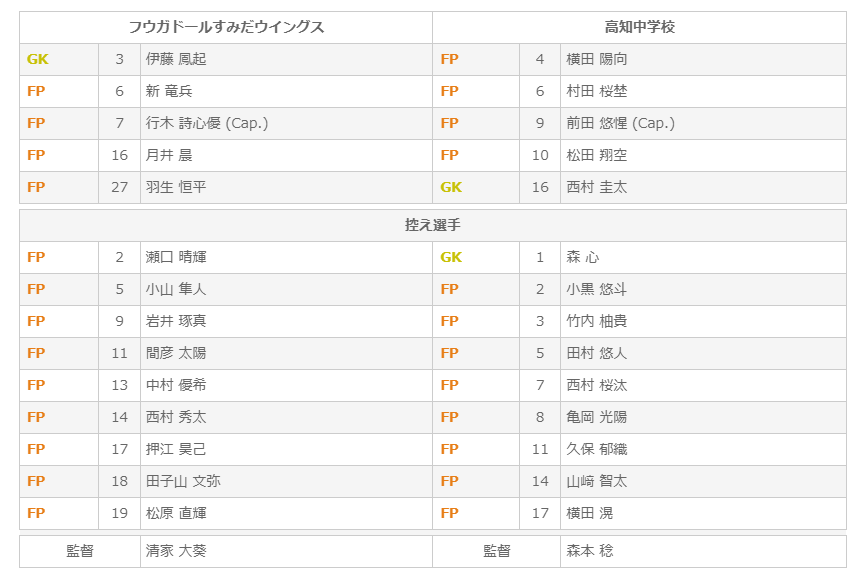
Task: Click coach name 森本 稔
Action: [589, 551]
